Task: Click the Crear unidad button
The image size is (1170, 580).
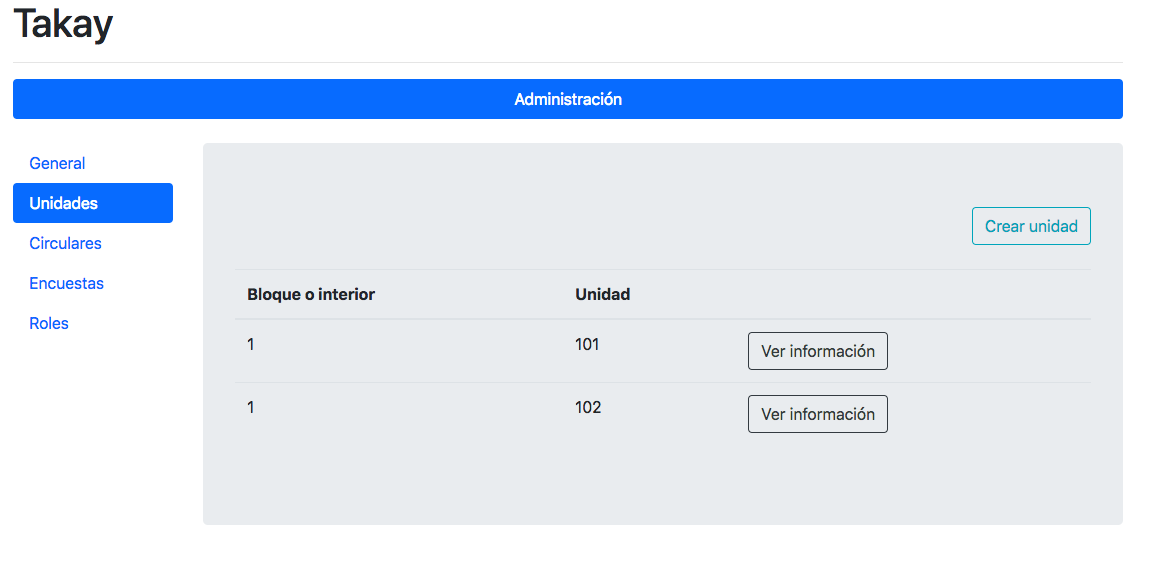Action: tap(1031, 226)
